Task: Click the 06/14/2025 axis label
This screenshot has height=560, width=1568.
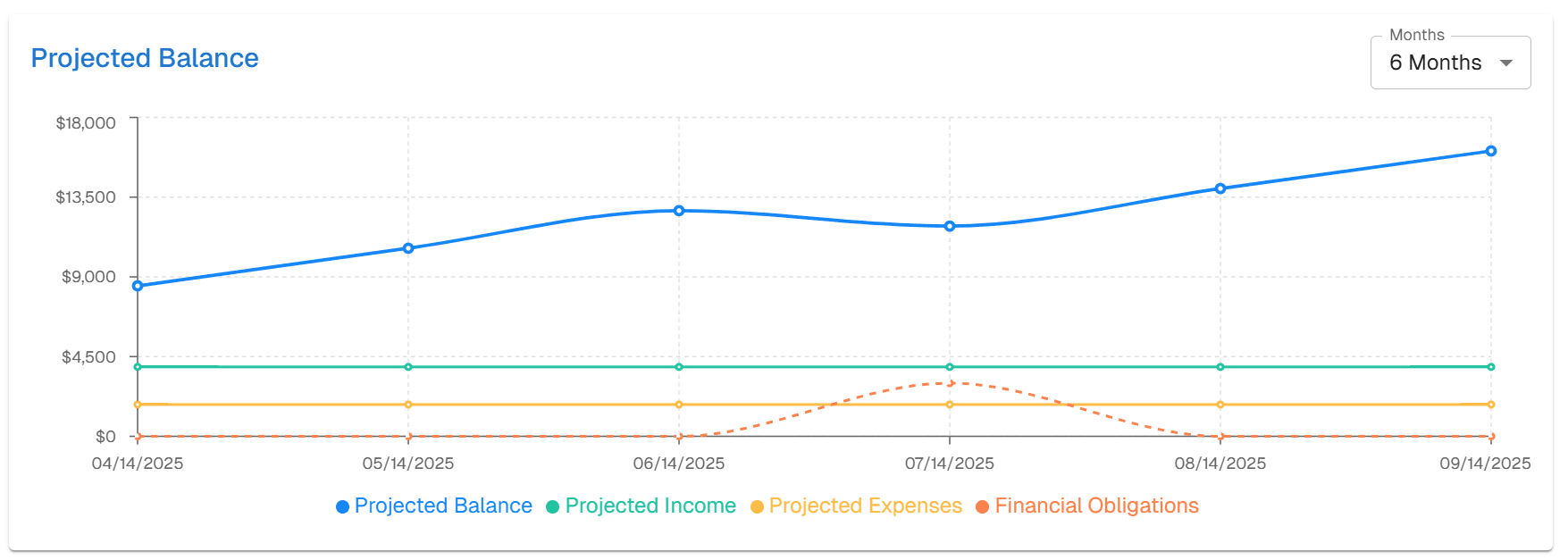Action: (679, 464)
